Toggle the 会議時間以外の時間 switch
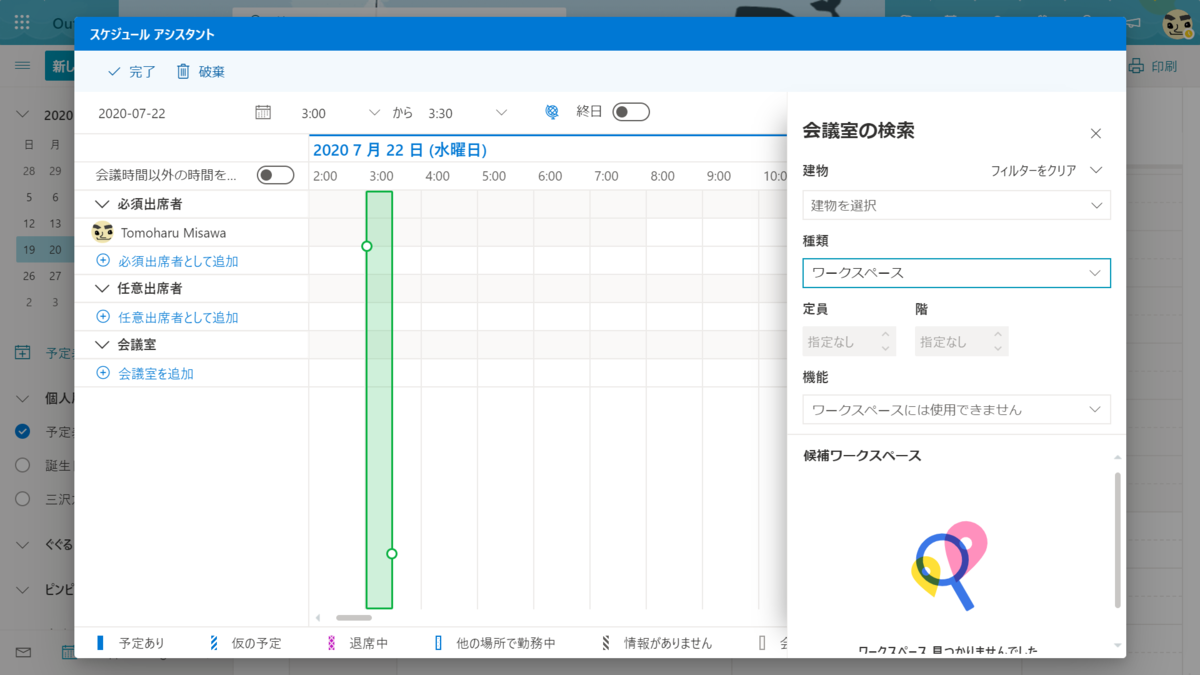 click(x=276, y=175)
